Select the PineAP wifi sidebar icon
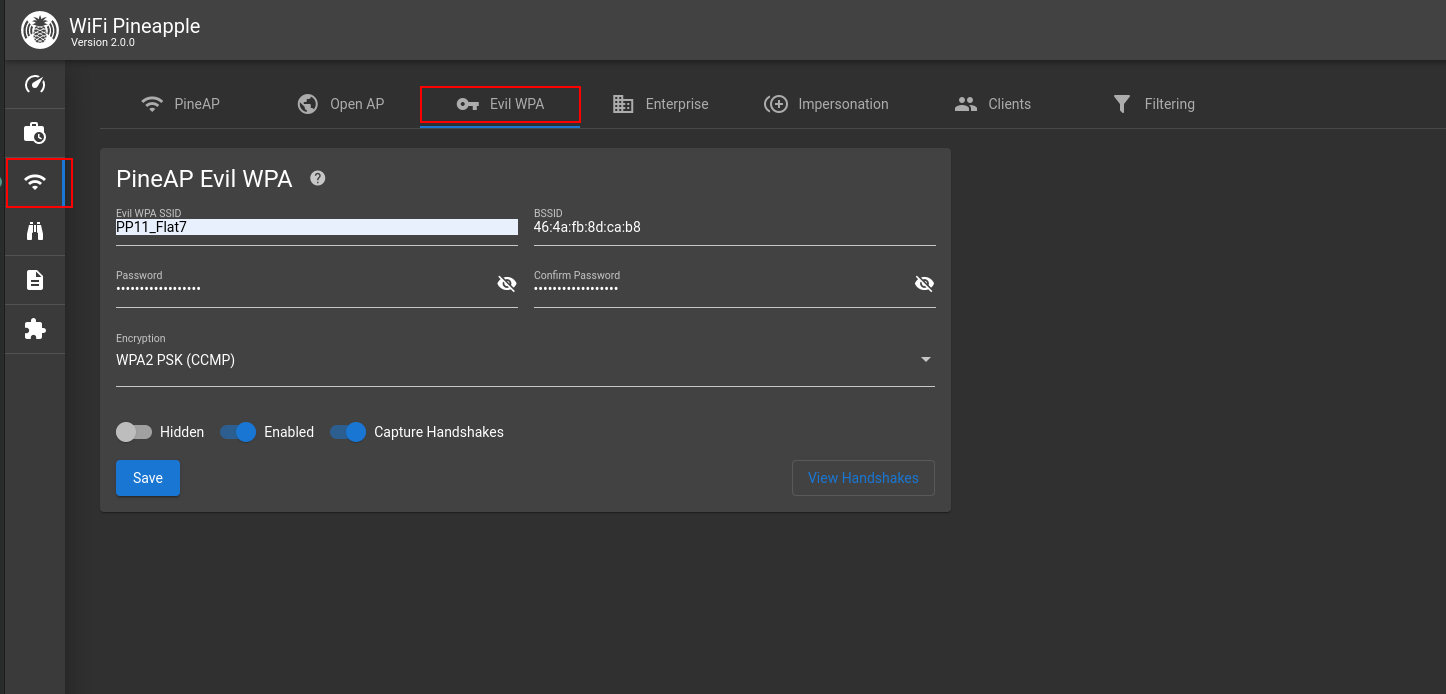Viewport: 1446px width, 694px height. coord(35,182)
